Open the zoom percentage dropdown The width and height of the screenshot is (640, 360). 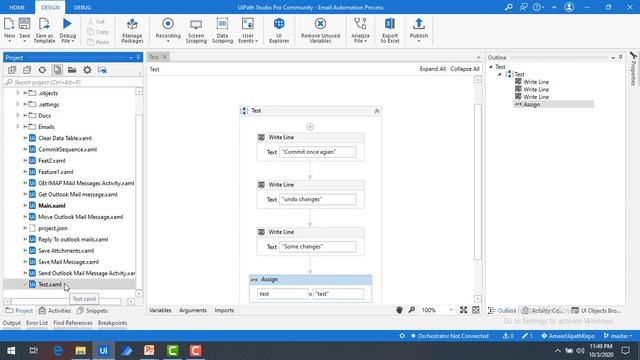pyautogui.click(x=451, y=310)
